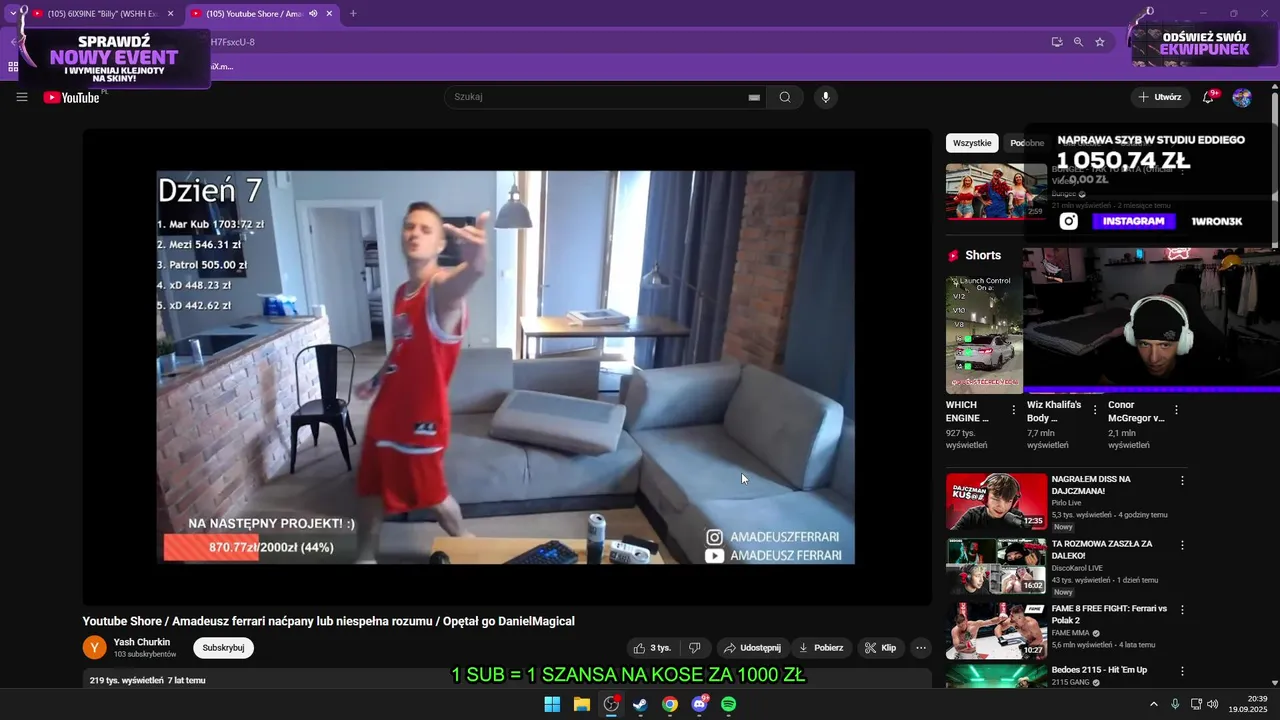The image size is (1280, 720).
Task: Click the Pobierz download button
Action: click(x=821, y=648)
